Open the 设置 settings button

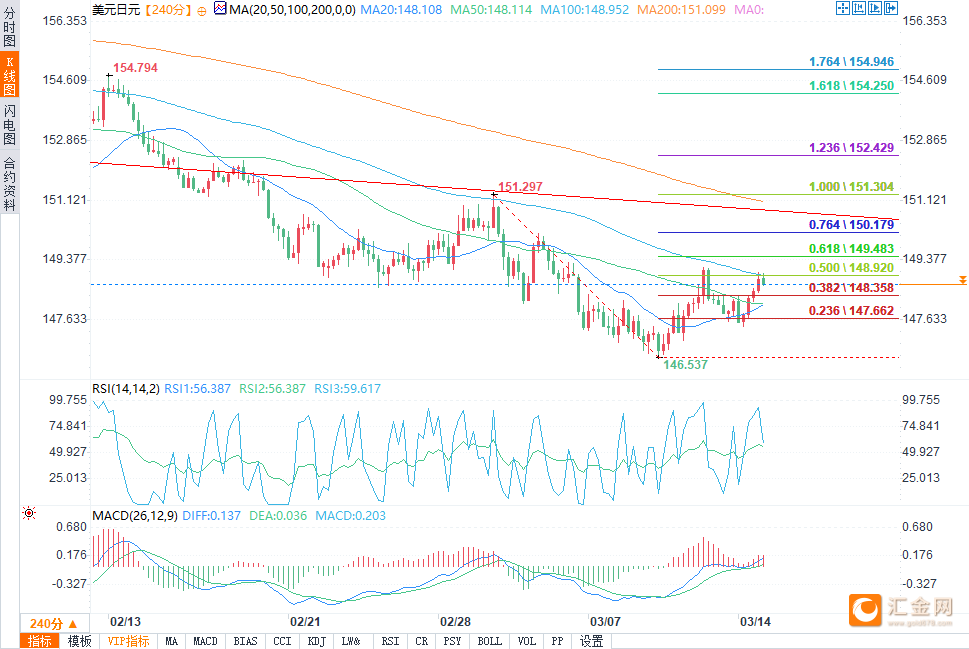tap(591, 641)
